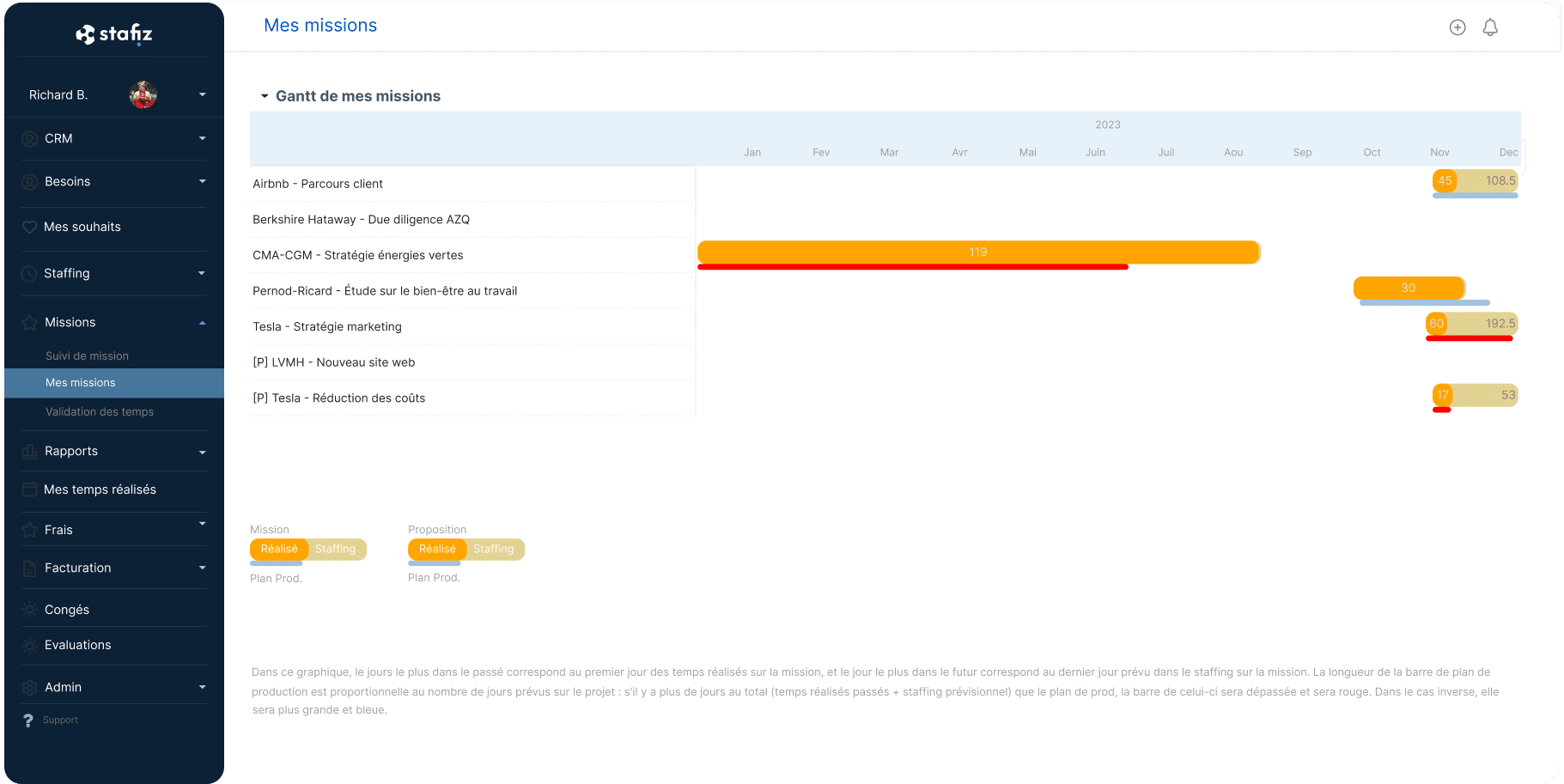
Task: Open the Congés page
Action: pos(67,610)
